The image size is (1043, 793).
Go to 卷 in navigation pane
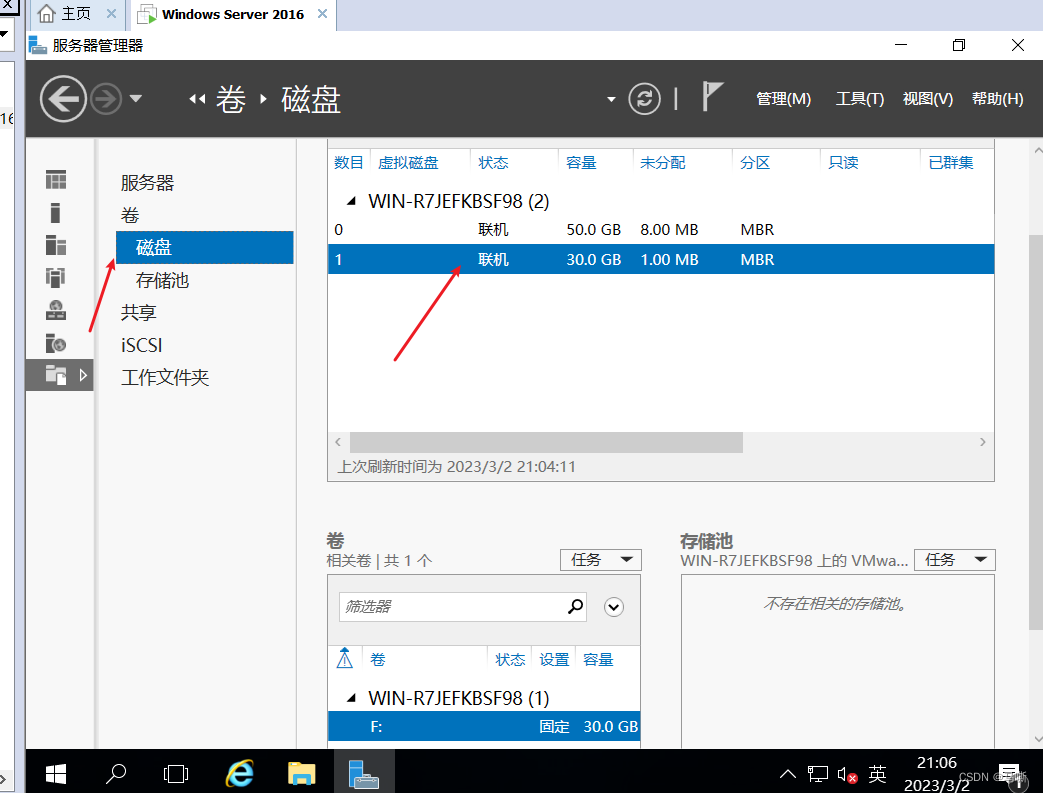[x=130, y=215]
